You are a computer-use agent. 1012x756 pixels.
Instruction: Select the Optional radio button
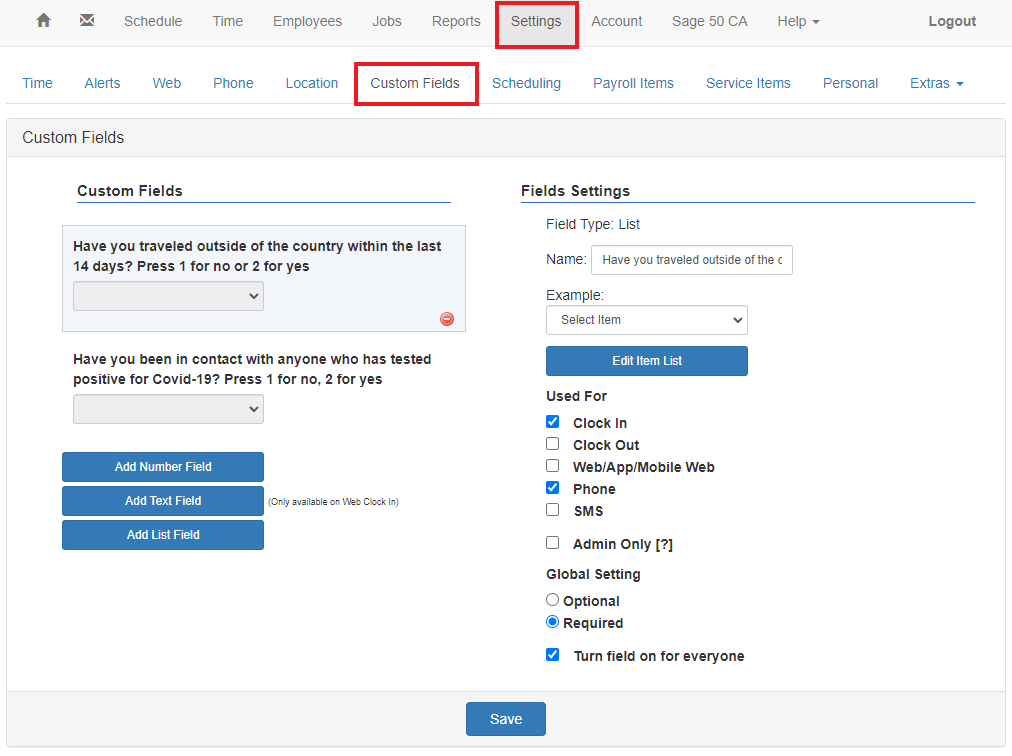(x=552, y=600)
